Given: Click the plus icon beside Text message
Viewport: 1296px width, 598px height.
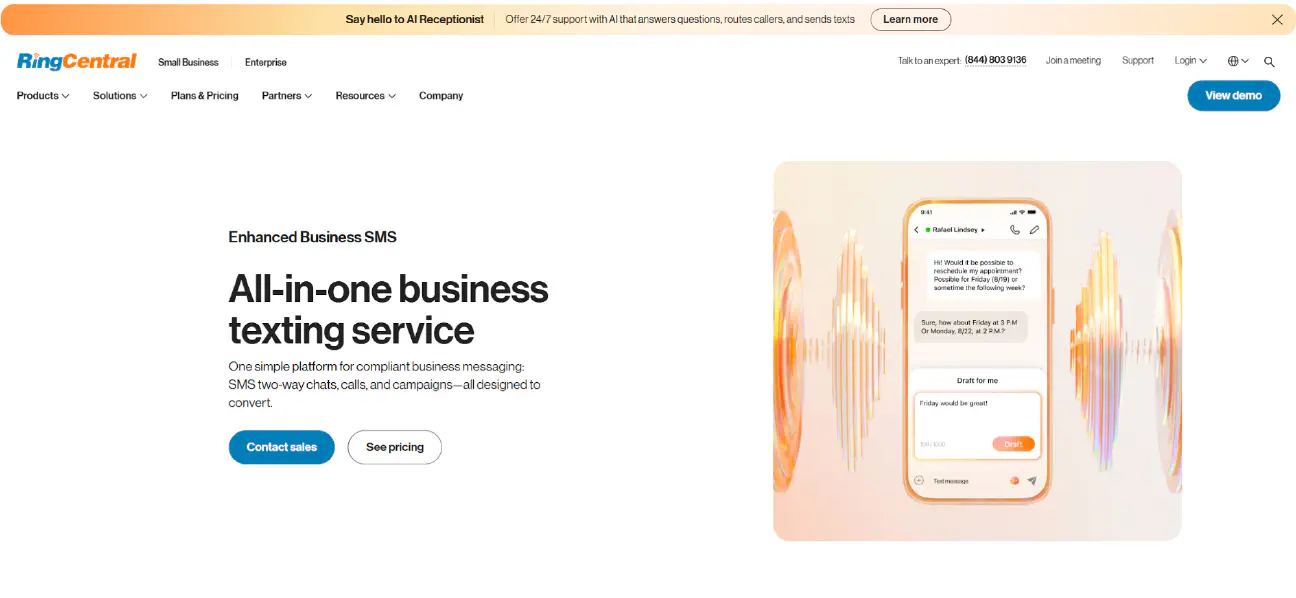Looking at the screenshot, I should coord(919,481).
